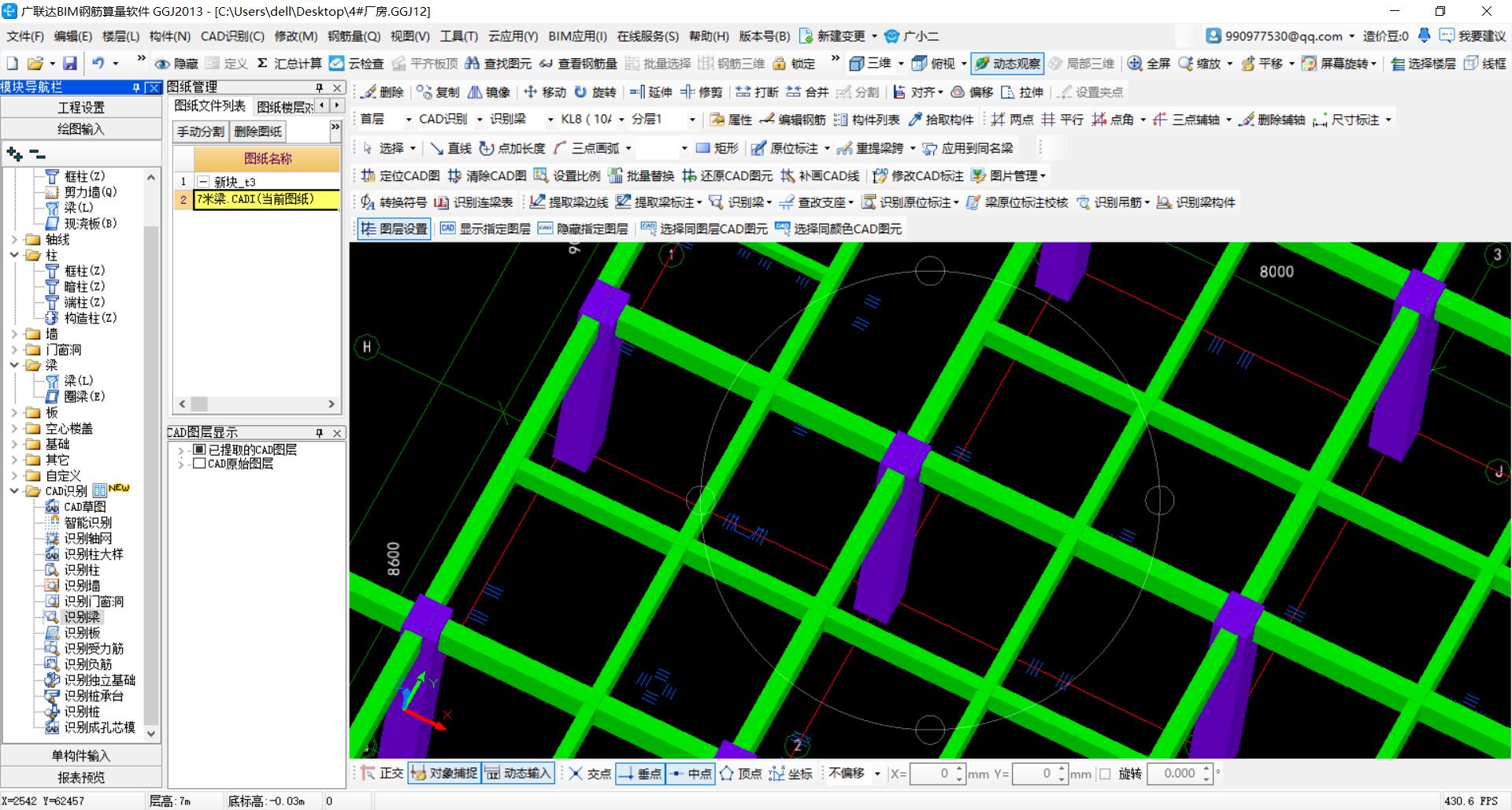The width and height of the screenshot is (1512, 810).
Task: Click 定位CAD图 locate CAD drawing
Action: click(400, 176)
